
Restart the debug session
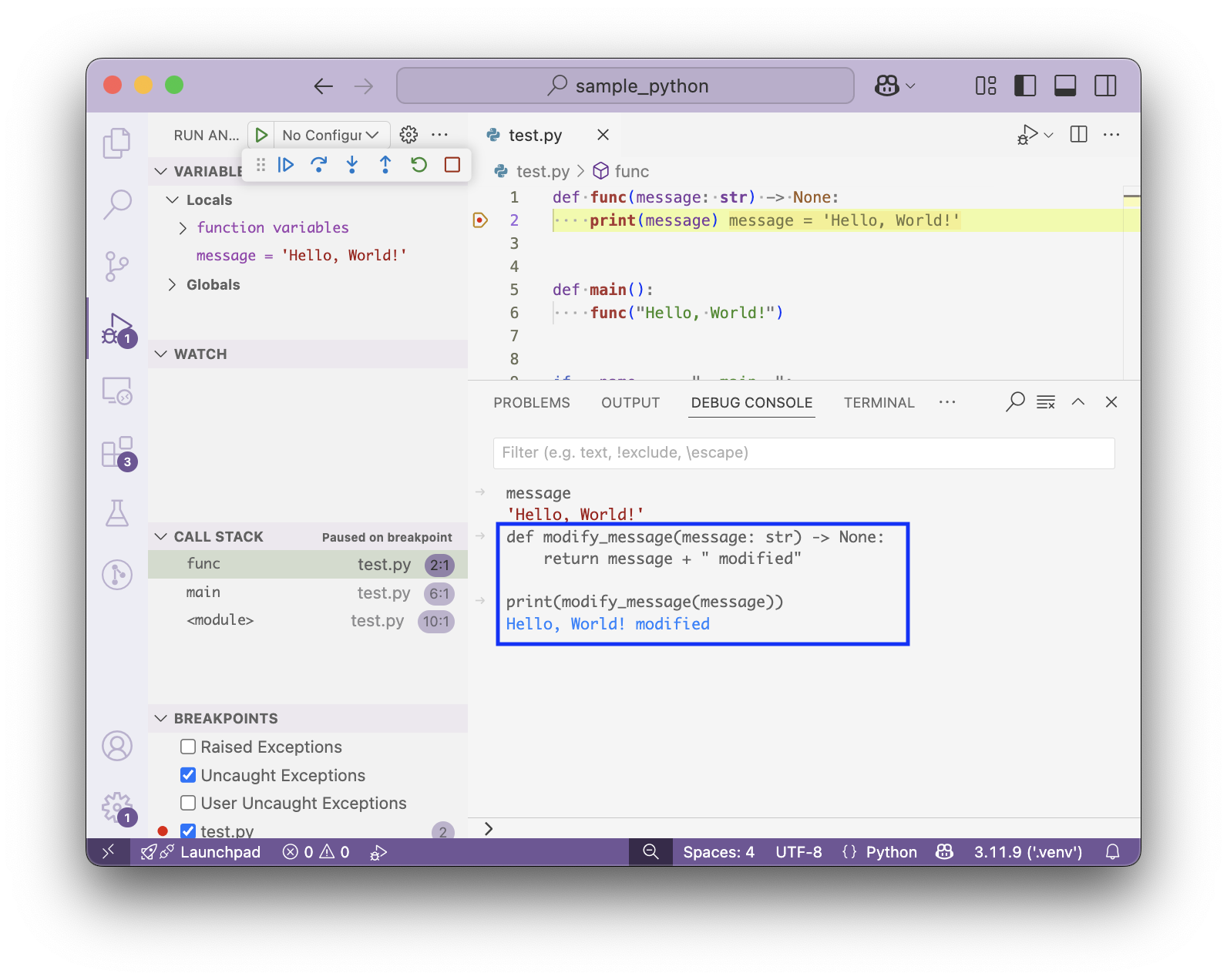point(419,164)
